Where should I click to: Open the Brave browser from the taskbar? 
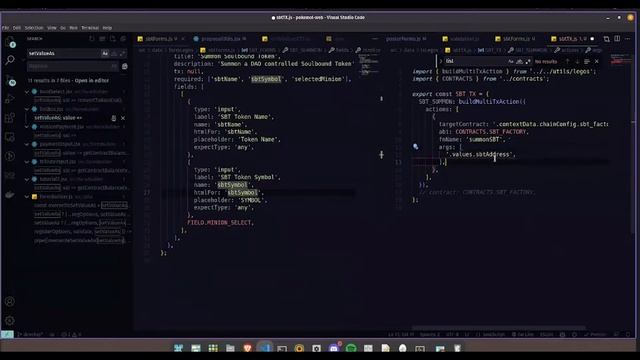pos(247,348)
